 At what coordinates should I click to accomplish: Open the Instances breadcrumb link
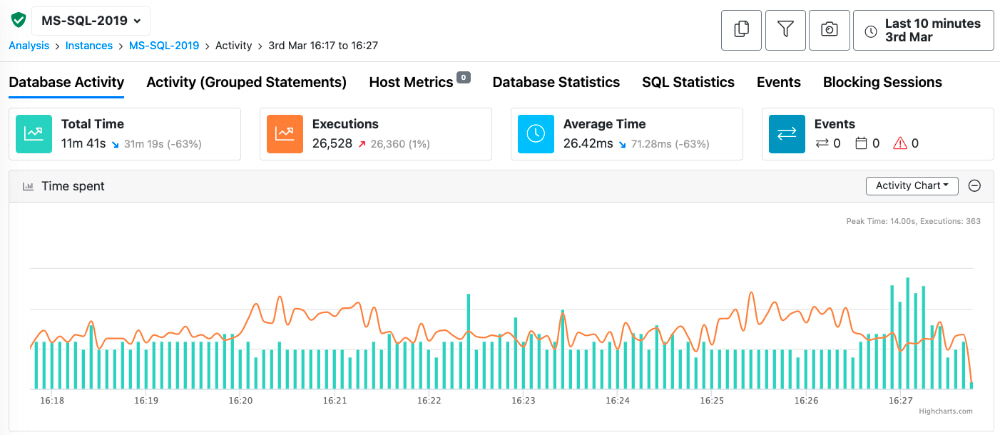(89, 46)
